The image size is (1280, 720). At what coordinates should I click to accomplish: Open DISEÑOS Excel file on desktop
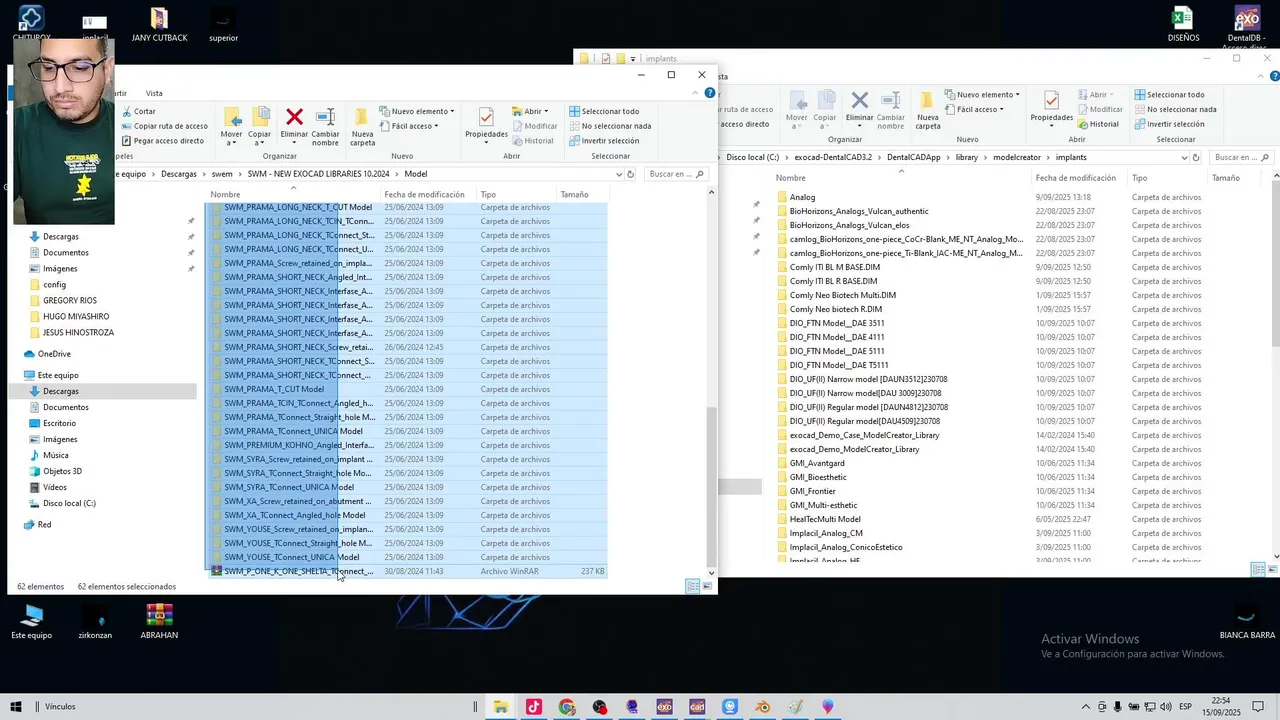coord(1183,25)
